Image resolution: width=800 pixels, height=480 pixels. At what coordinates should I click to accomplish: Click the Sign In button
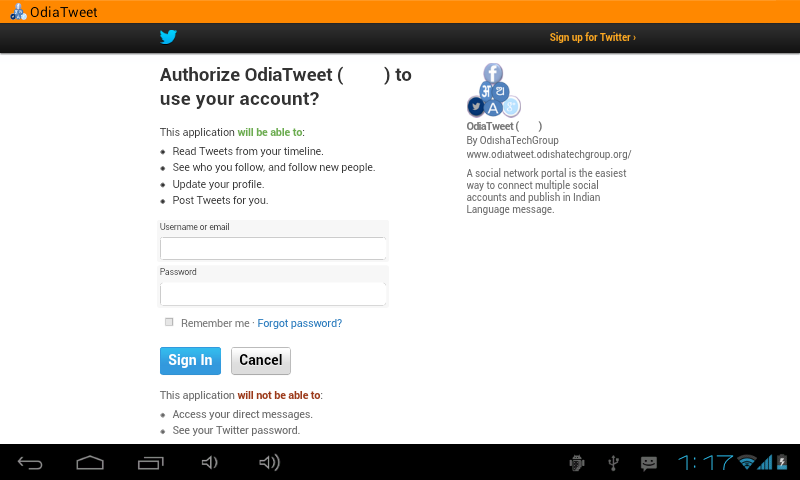click(190, 361)
